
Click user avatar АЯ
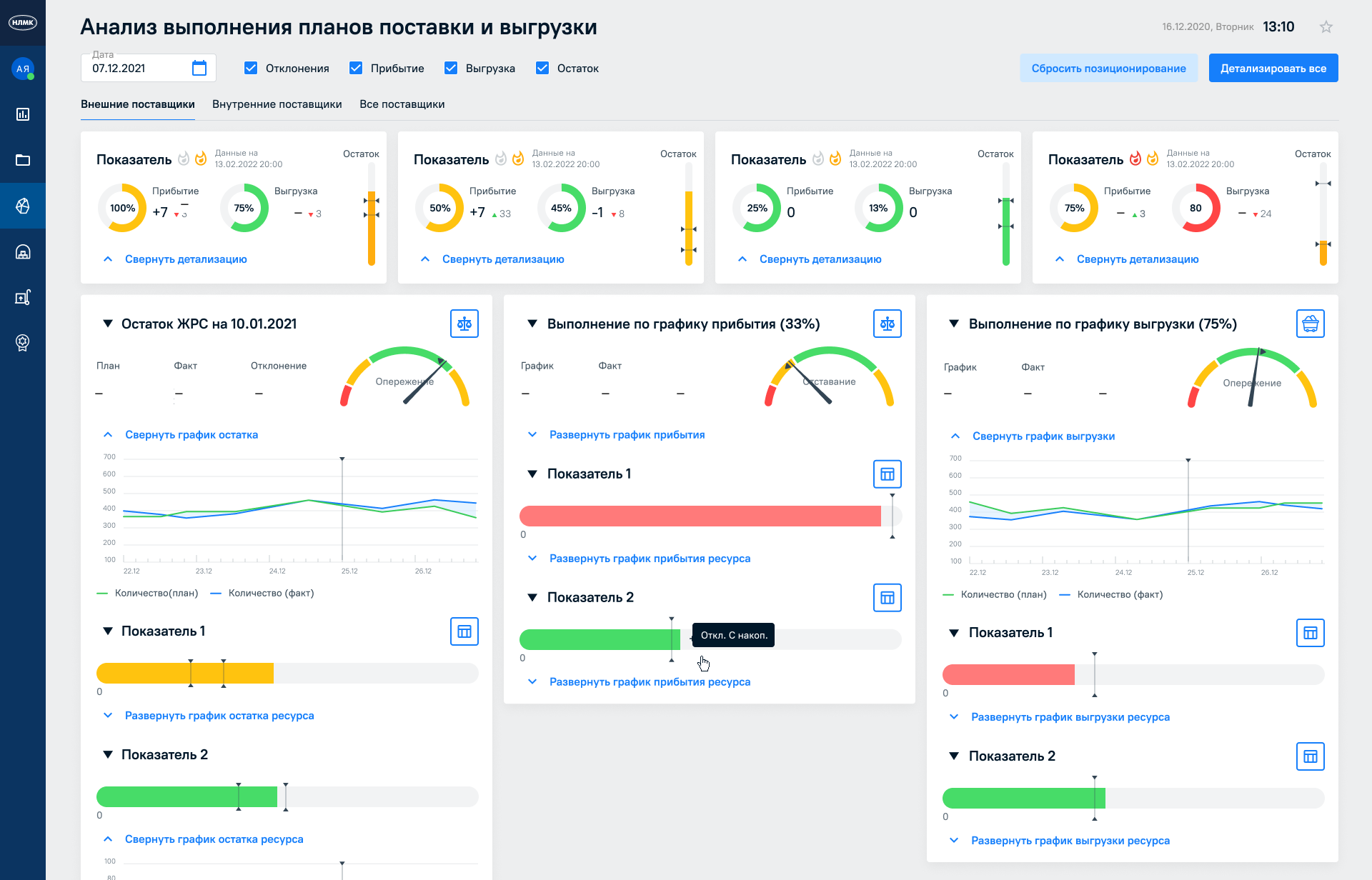23,69
